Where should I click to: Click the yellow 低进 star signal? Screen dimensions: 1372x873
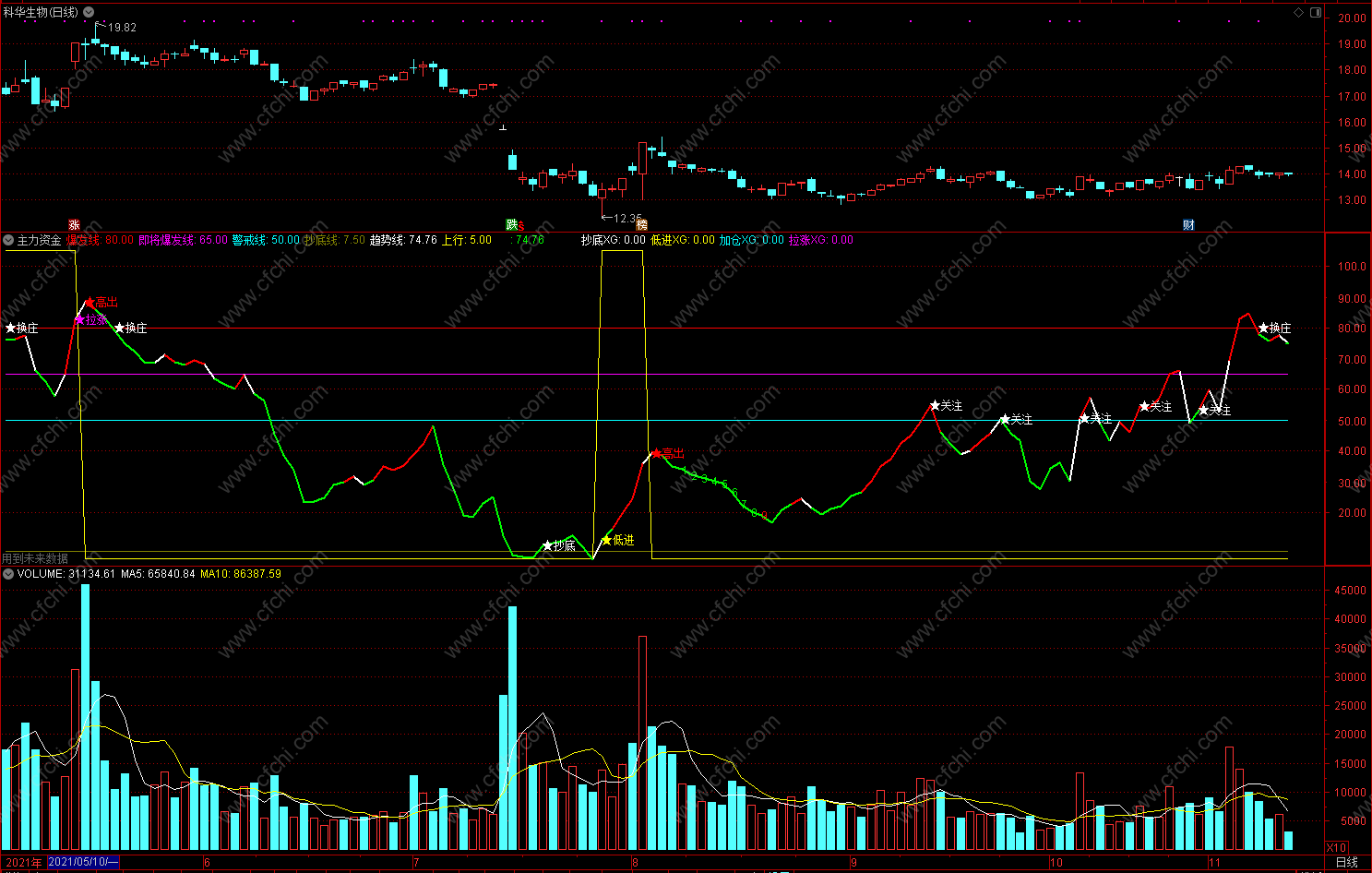pos(617,540)
